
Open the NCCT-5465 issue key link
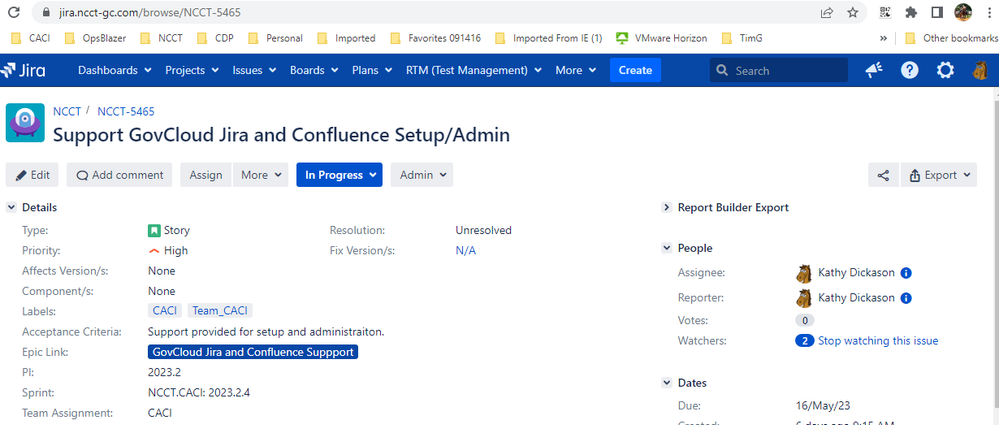126,112
